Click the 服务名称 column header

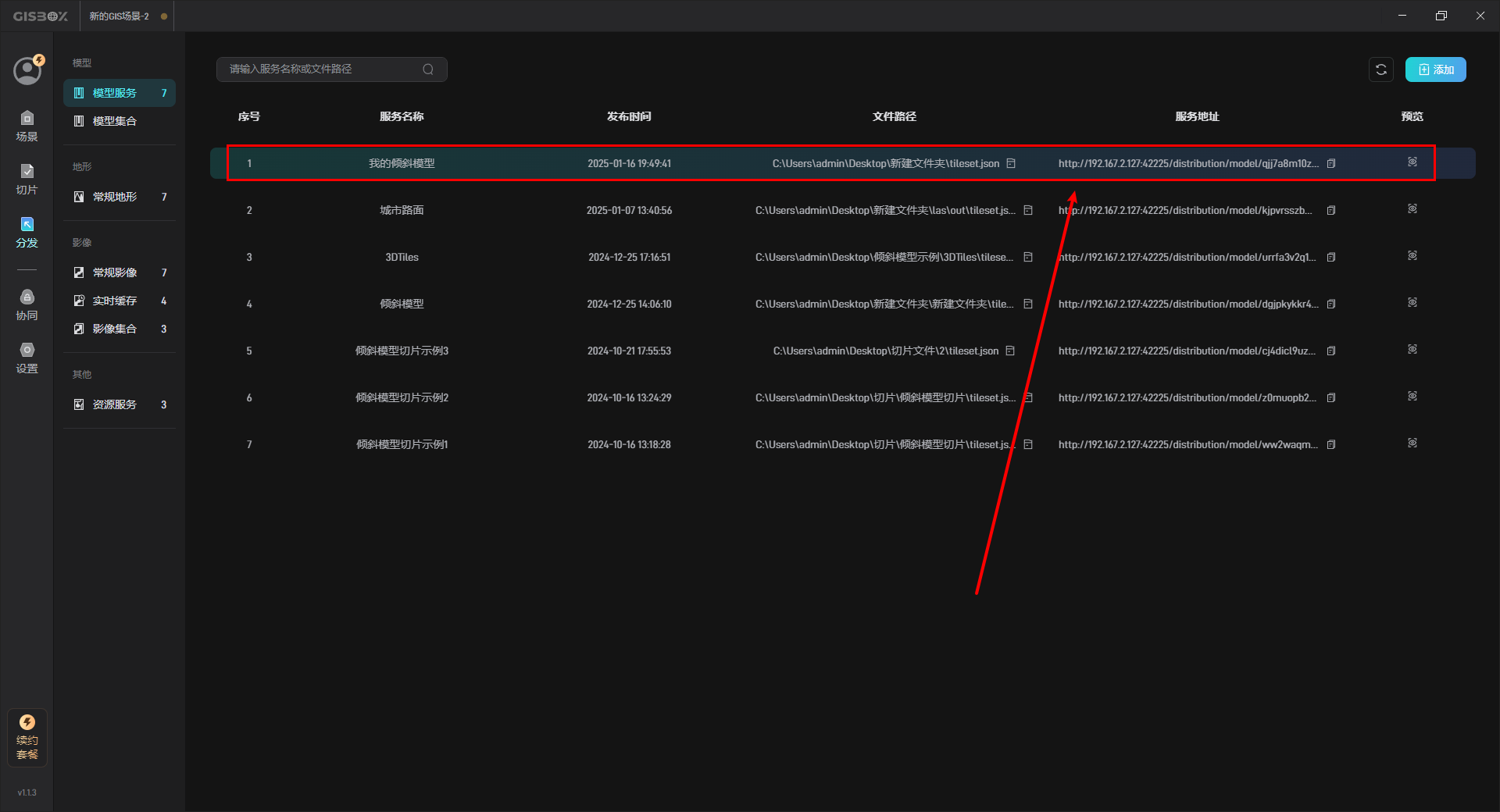(402, 116)
